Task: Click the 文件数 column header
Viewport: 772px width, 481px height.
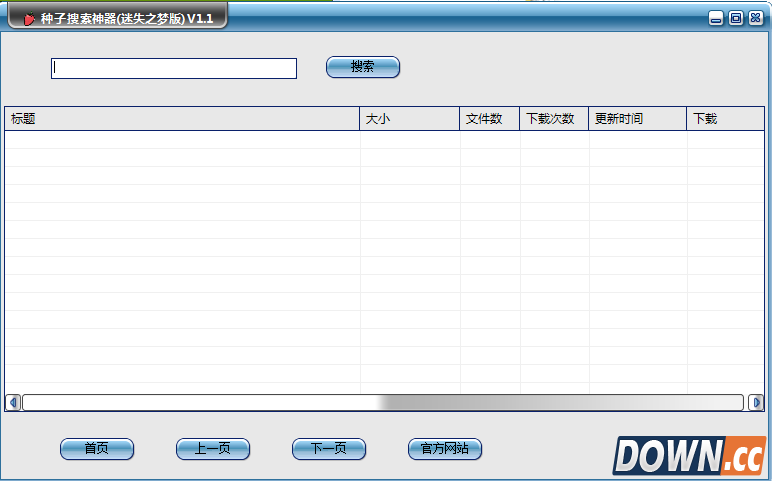Action: coord(488,119)
